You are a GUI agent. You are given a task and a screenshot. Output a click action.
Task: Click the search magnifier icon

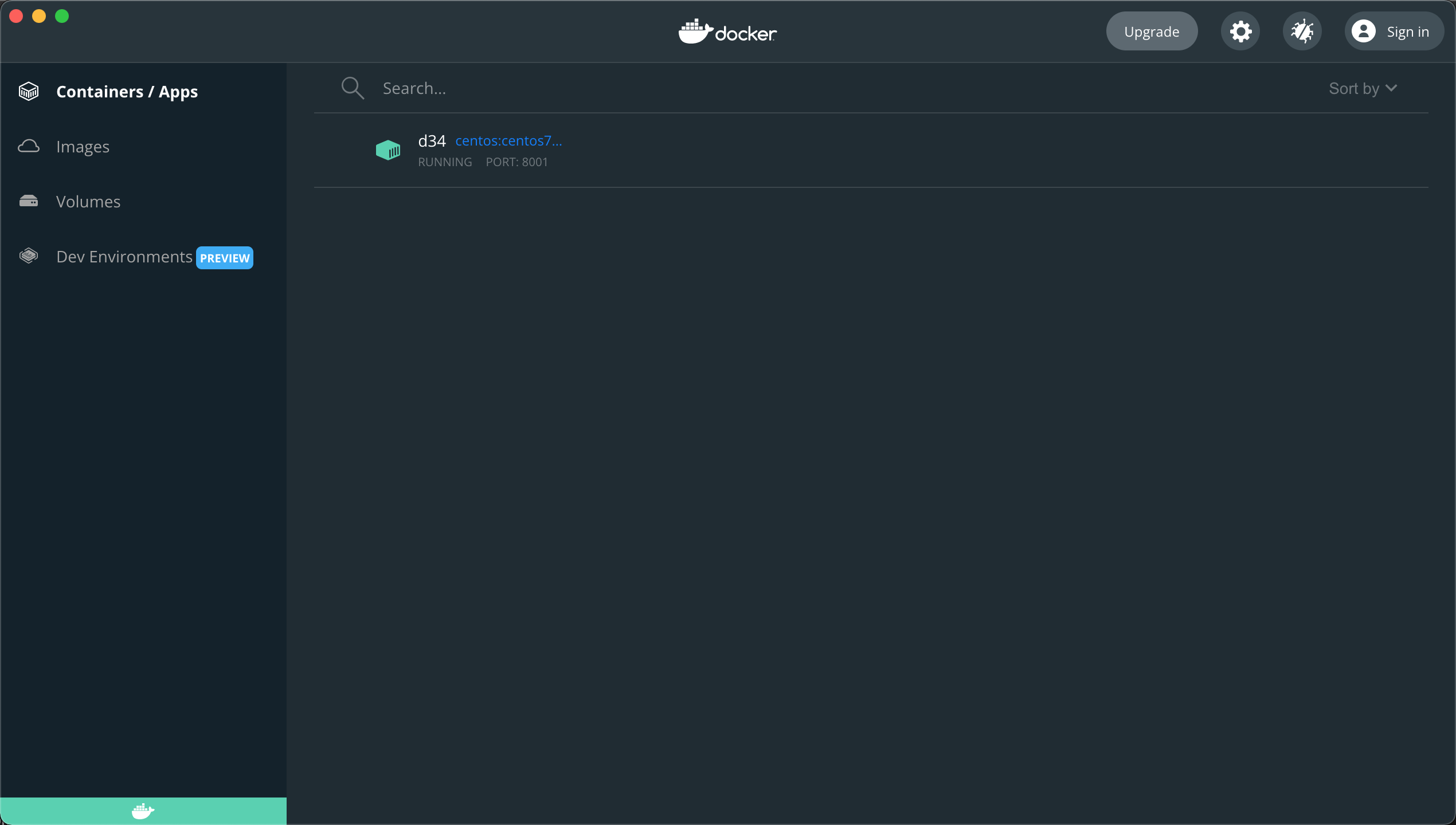(x=353, y=88)
